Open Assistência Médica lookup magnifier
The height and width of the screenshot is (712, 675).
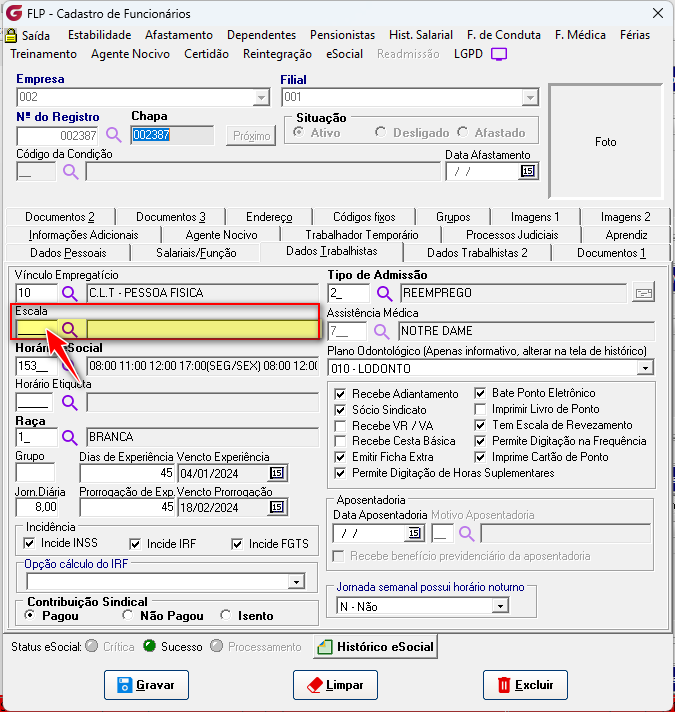click(381, 331)
